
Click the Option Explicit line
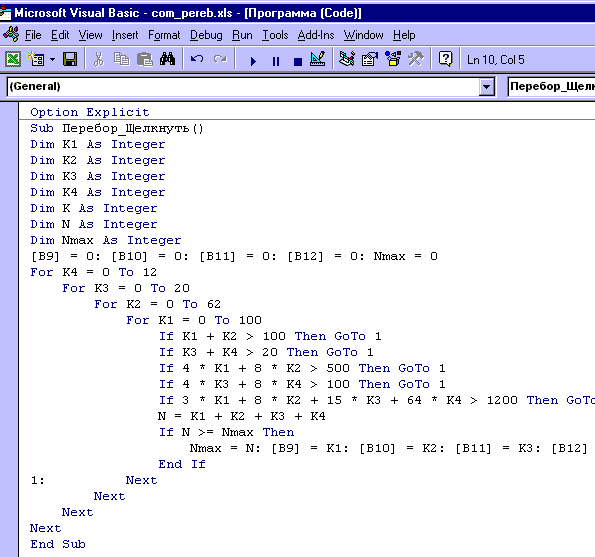[90, 112]
